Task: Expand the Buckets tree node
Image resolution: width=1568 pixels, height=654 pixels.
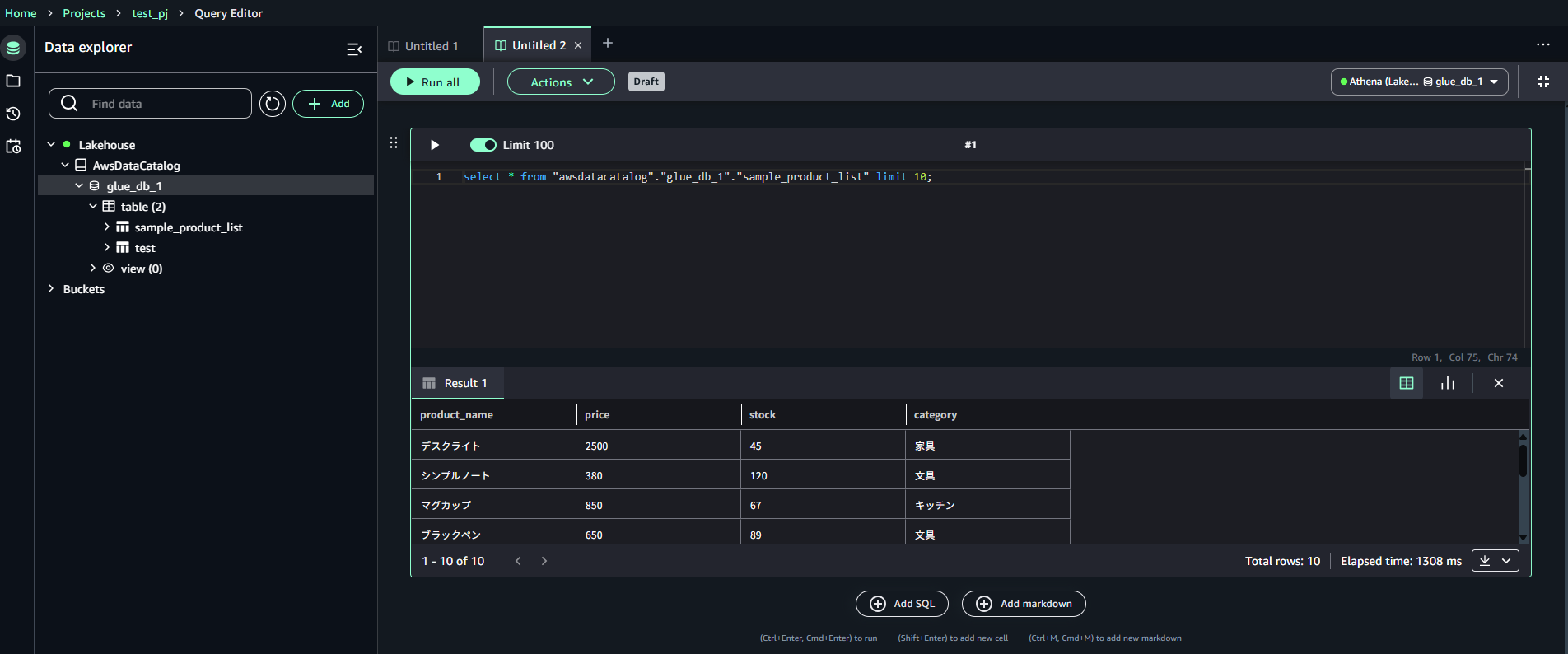Action: tap(51, 289)
